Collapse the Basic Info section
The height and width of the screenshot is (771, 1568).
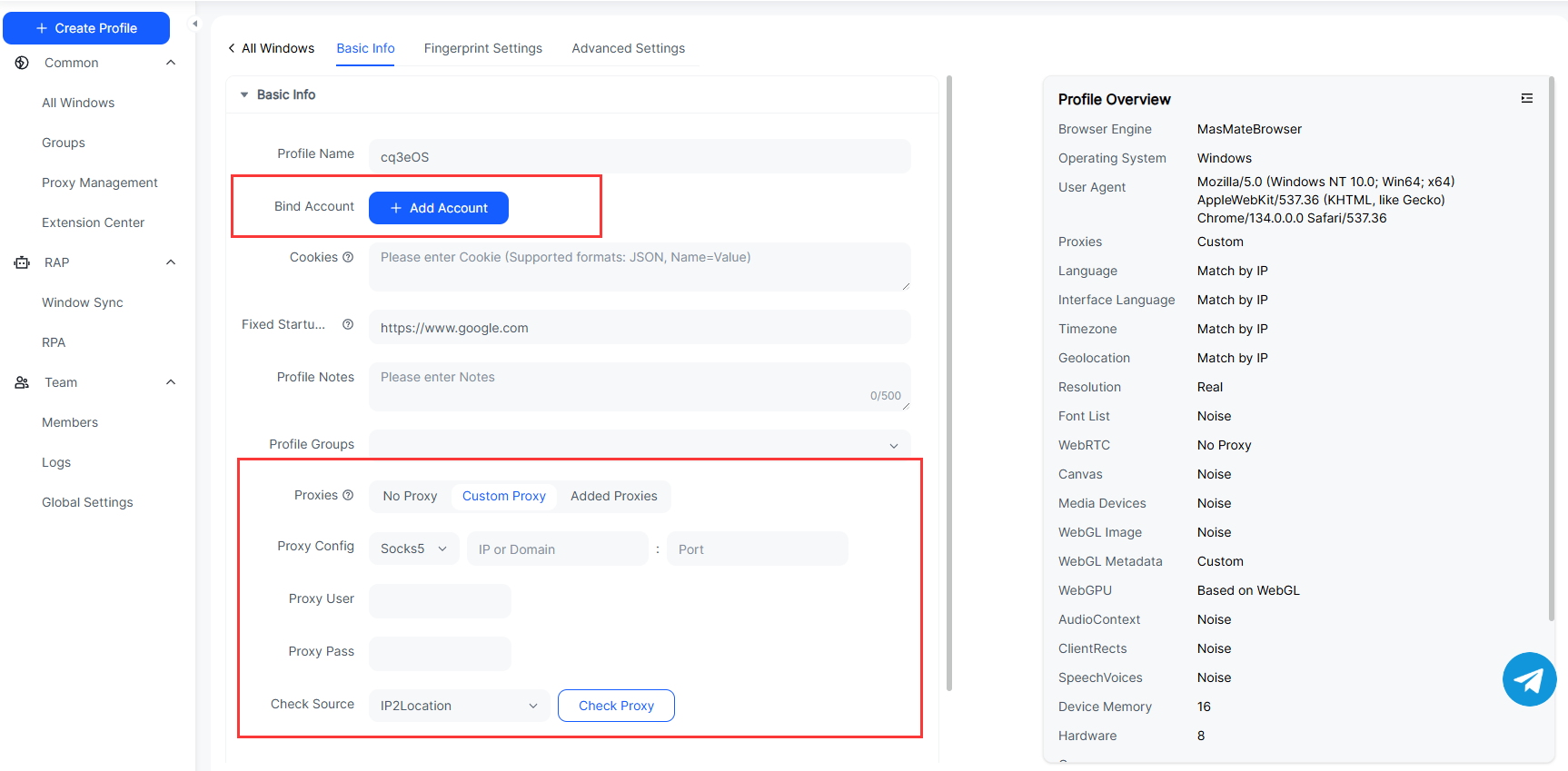pyautogui.click(x=244, y=94)
